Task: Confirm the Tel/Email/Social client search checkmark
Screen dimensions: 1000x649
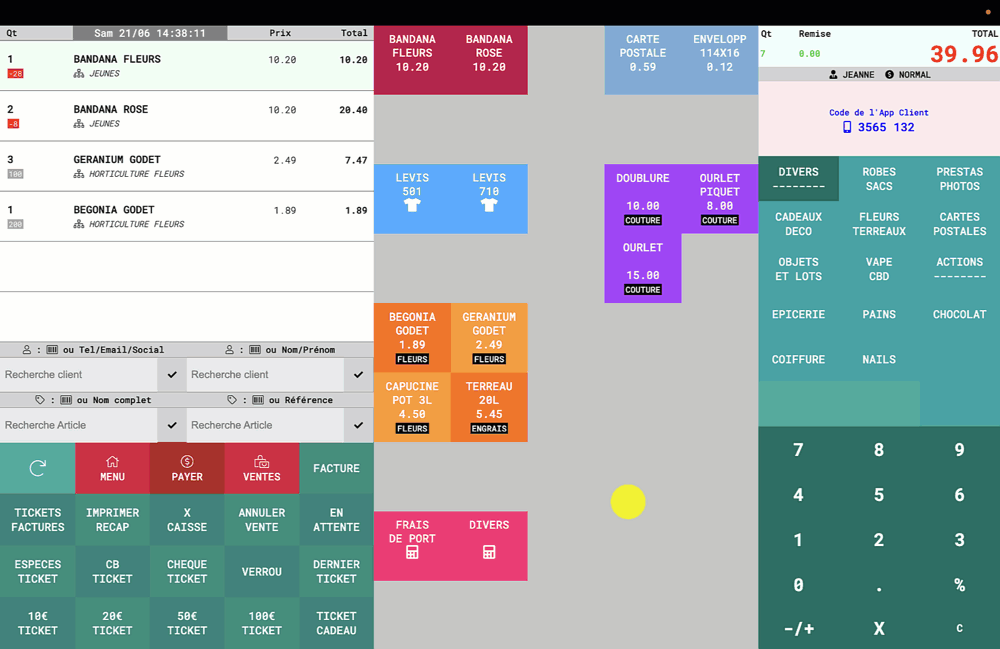Action: click(172, 375)
